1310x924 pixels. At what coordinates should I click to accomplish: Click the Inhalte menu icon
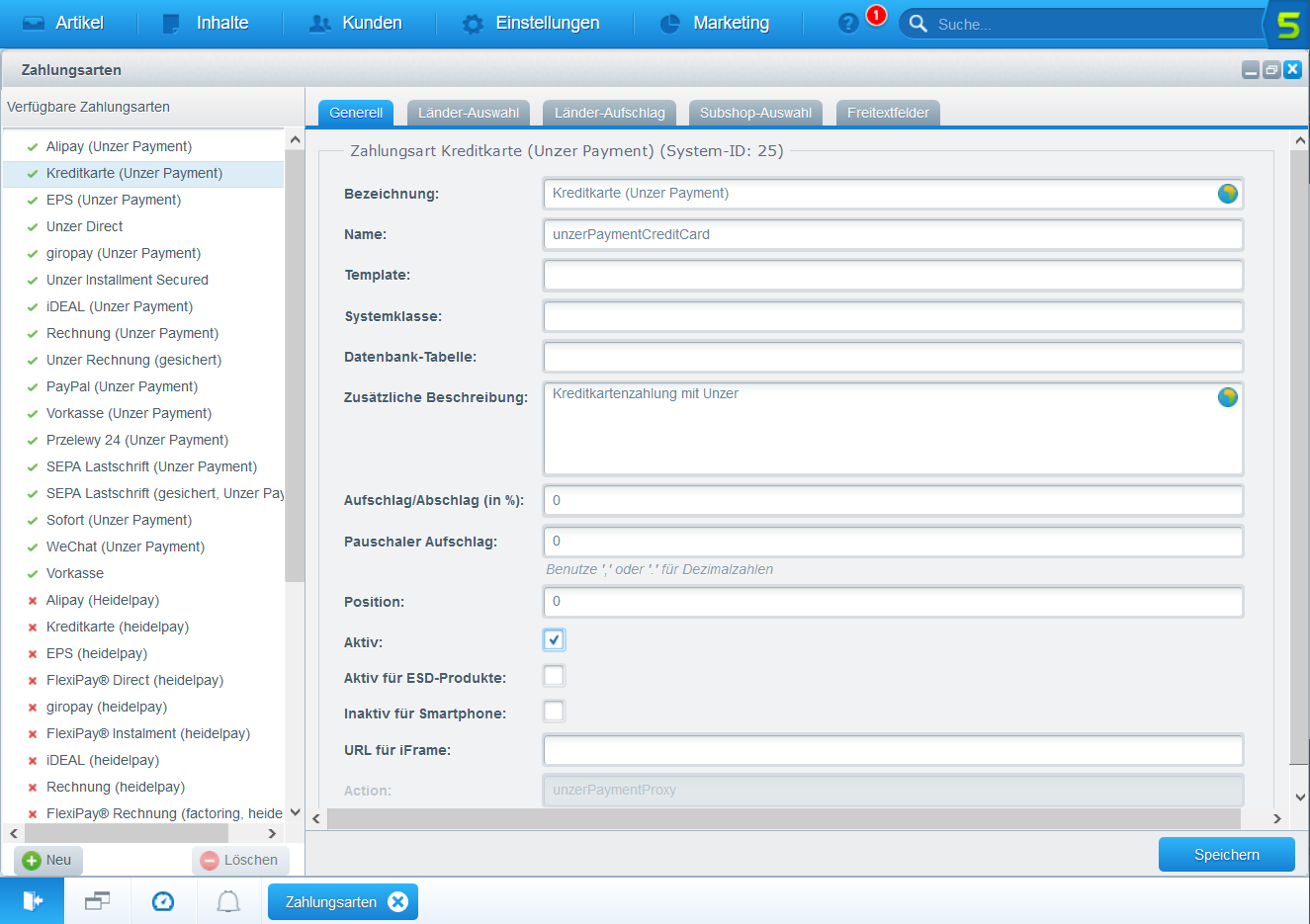click(x=171, y=23)
